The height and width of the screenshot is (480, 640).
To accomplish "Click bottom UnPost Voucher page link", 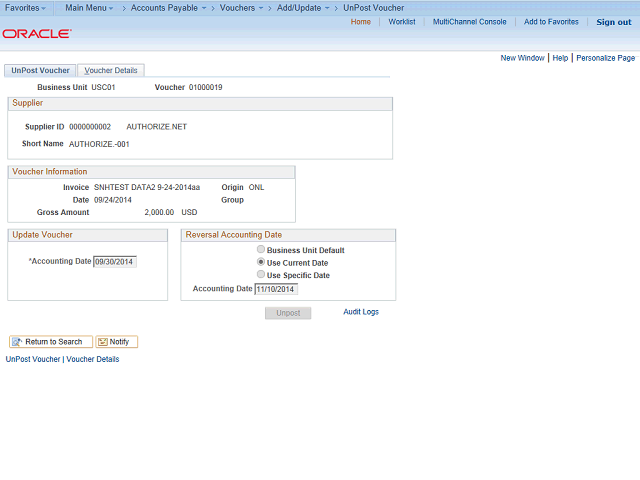I will click(x=33, y=359).
